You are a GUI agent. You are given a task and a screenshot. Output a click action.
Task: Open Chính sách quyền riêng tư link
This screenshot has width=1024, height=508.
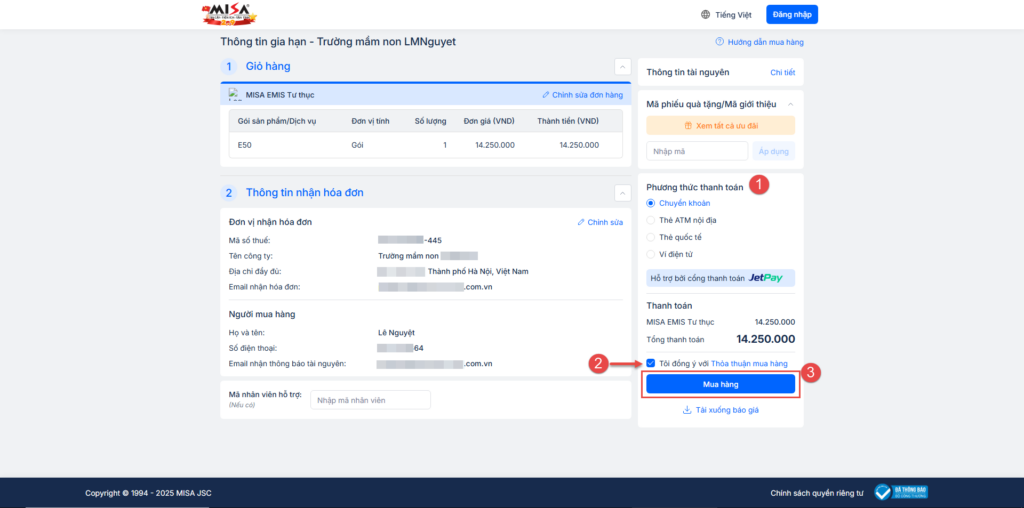point(817,493)
